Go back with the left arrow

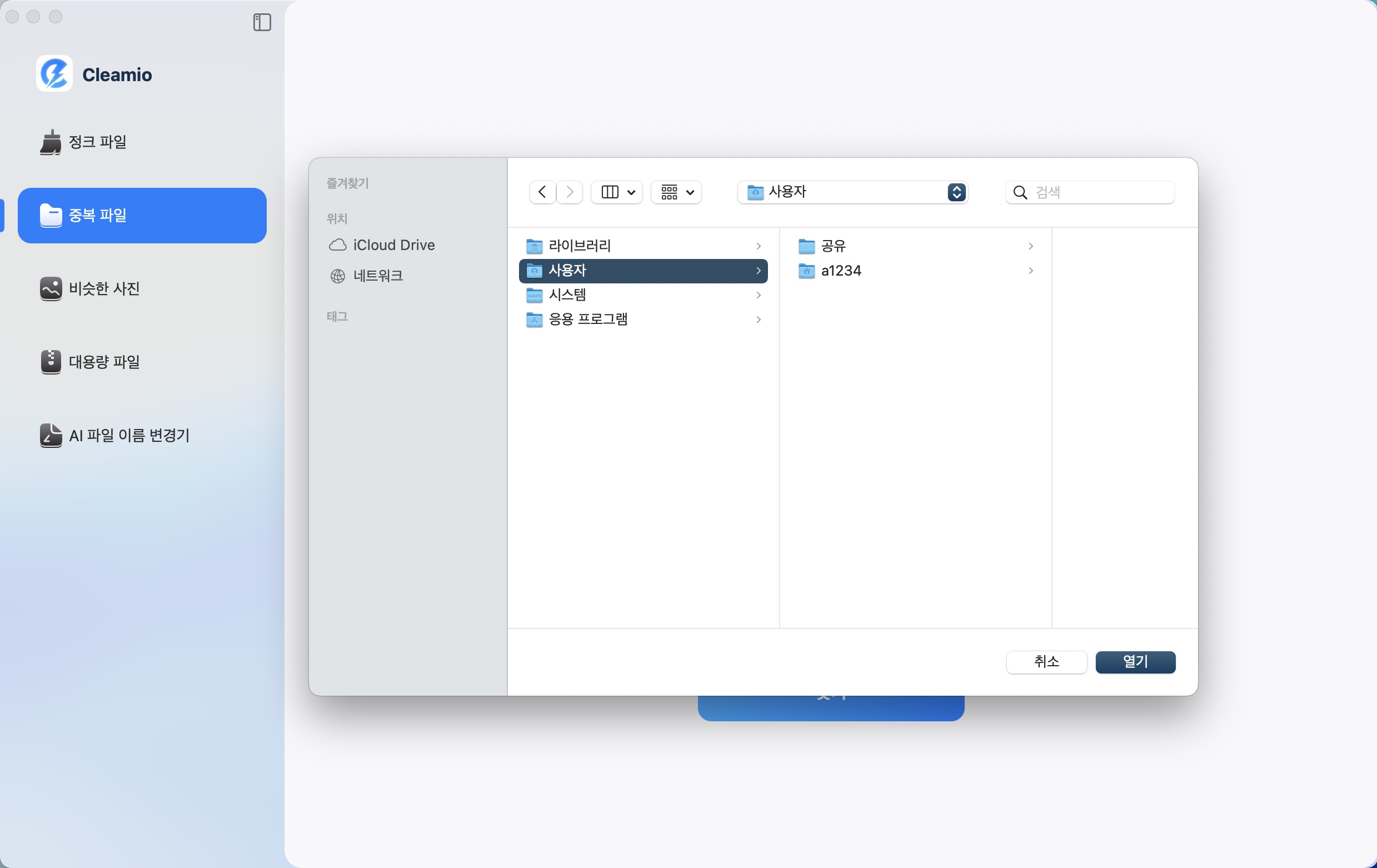(542, 192)
